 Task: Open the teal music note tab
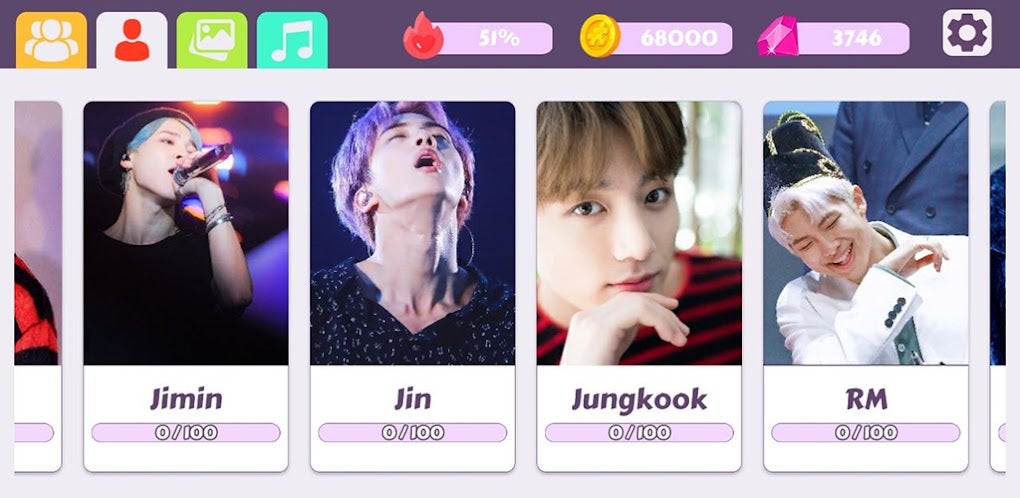[292, 40]
